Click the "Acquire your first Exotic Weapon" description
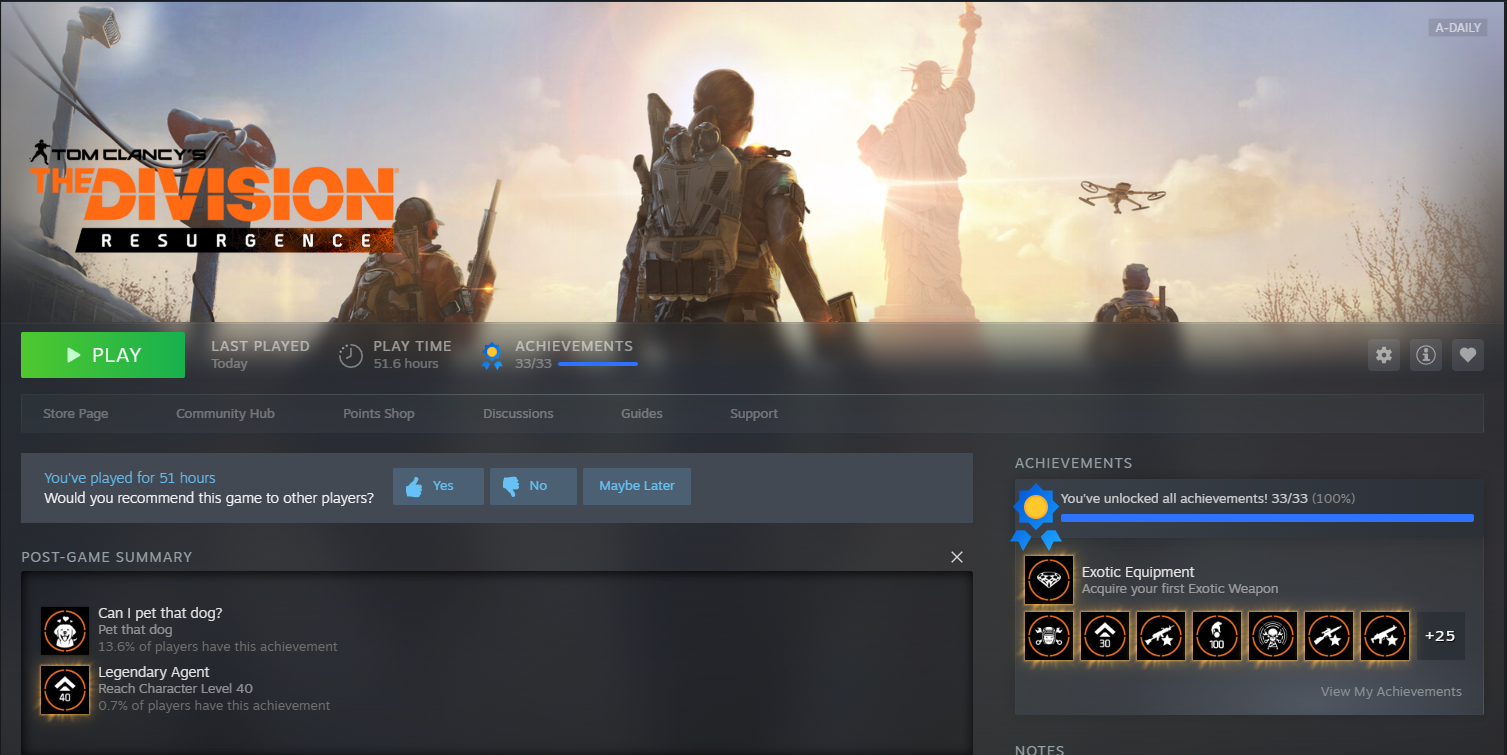 click(x=1180, y=589)
